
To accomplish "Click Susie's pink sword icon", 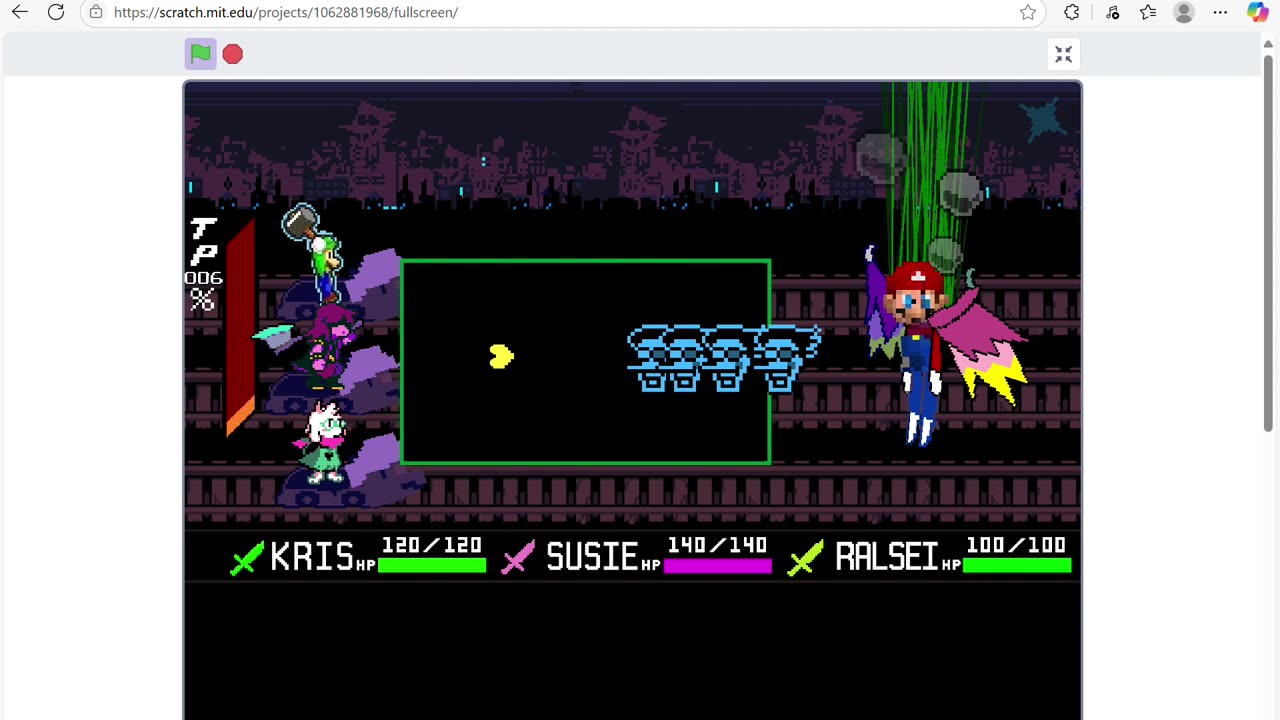I will [x=518, y=558].
